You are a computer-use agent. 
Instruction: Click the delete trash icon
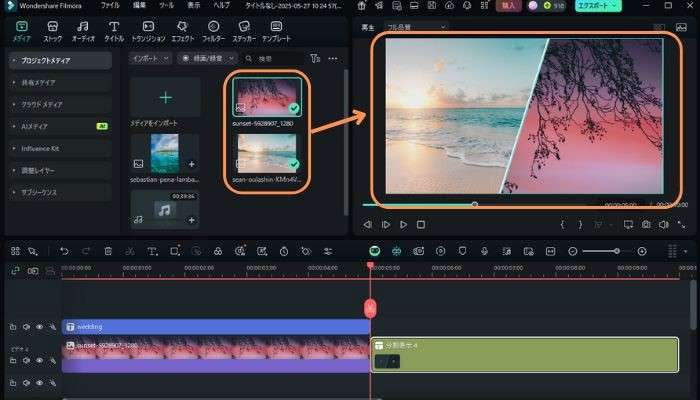(108, 251)
